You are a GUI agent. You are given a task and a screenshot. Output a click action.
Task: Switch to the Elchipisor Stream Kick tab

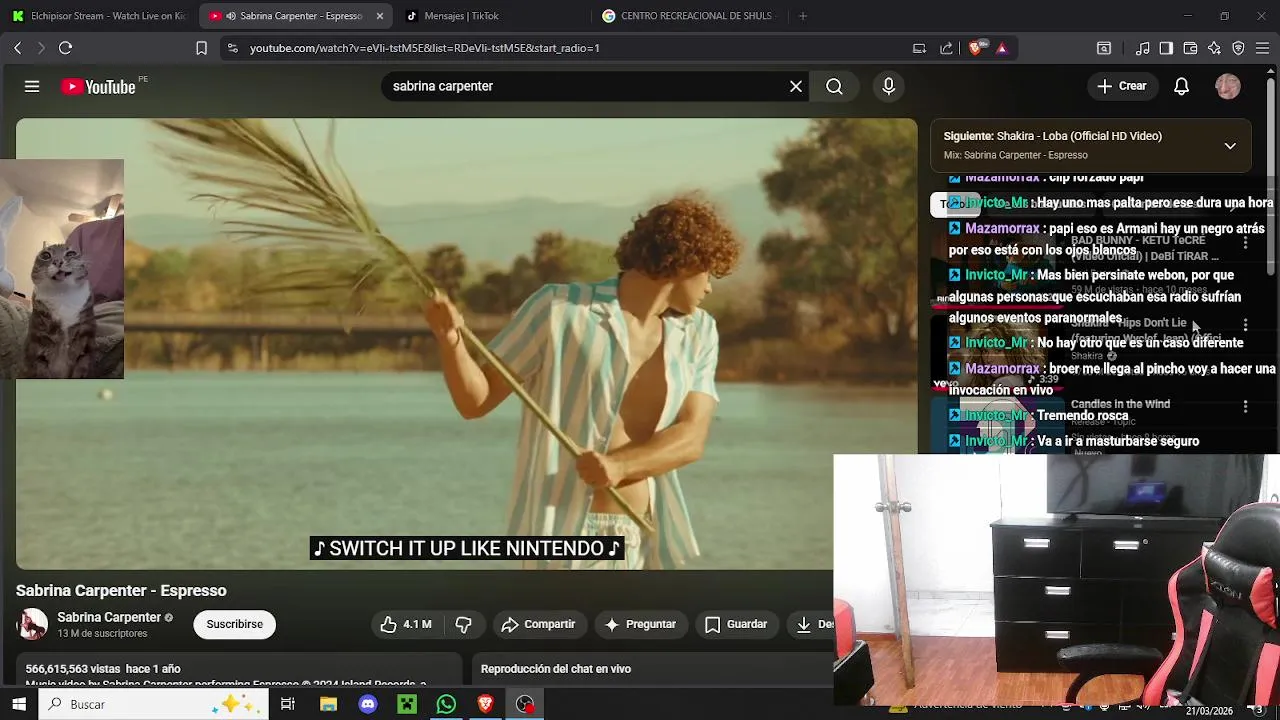coord(99,16)
